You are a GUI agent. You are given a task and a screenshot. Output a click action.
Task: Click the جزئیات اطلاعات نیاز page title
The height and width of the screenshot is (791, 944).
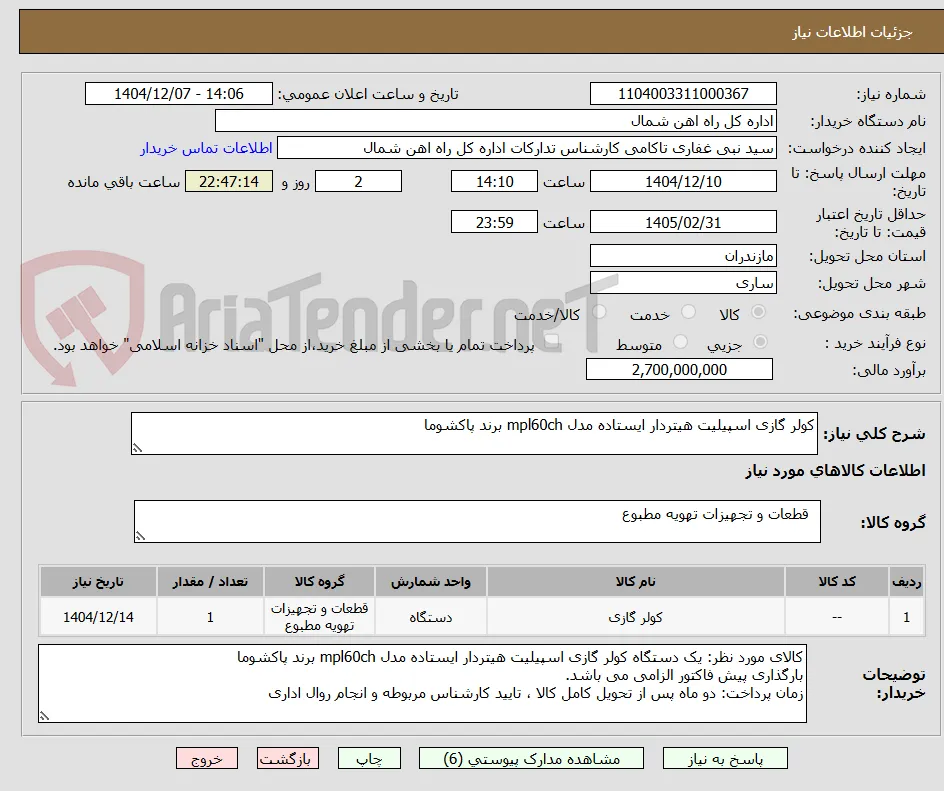(852, 32)
